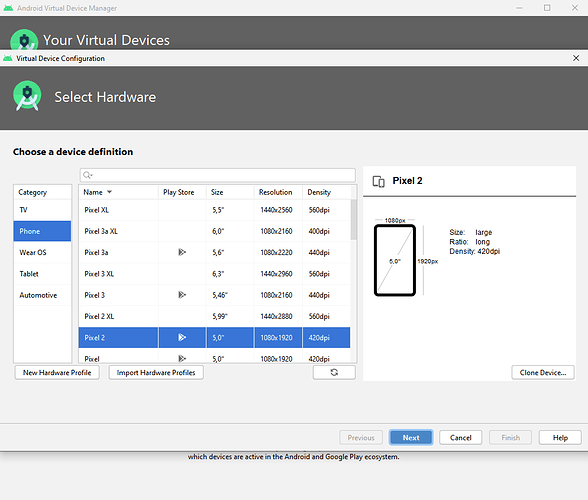Select the Pixel 3a XL device row
Viewport: 588px width, 500px height.
(x=214, y=231)
